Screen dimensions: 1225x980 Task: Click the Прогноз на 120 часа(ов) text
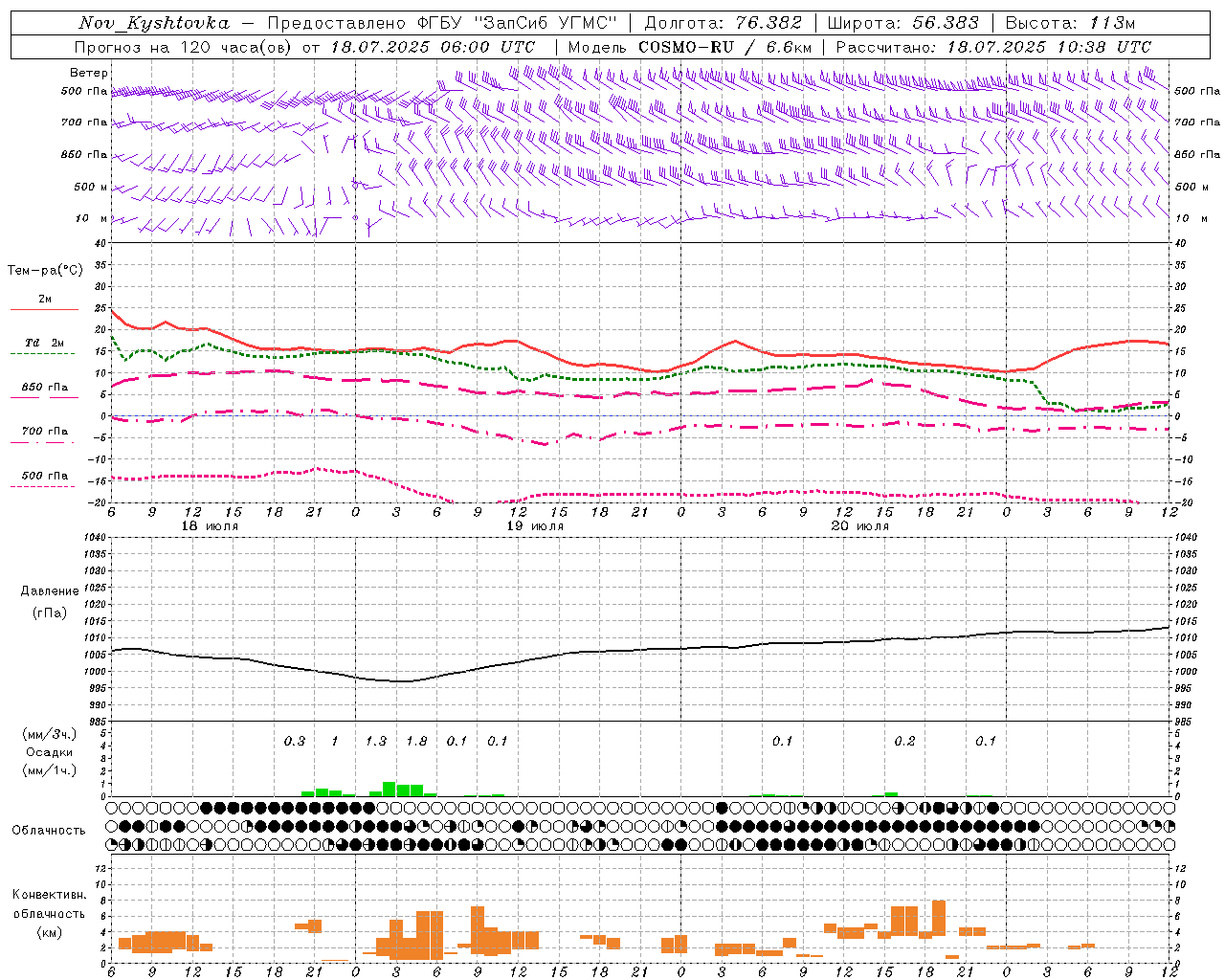pyautogui.click(x=185, y=47)
